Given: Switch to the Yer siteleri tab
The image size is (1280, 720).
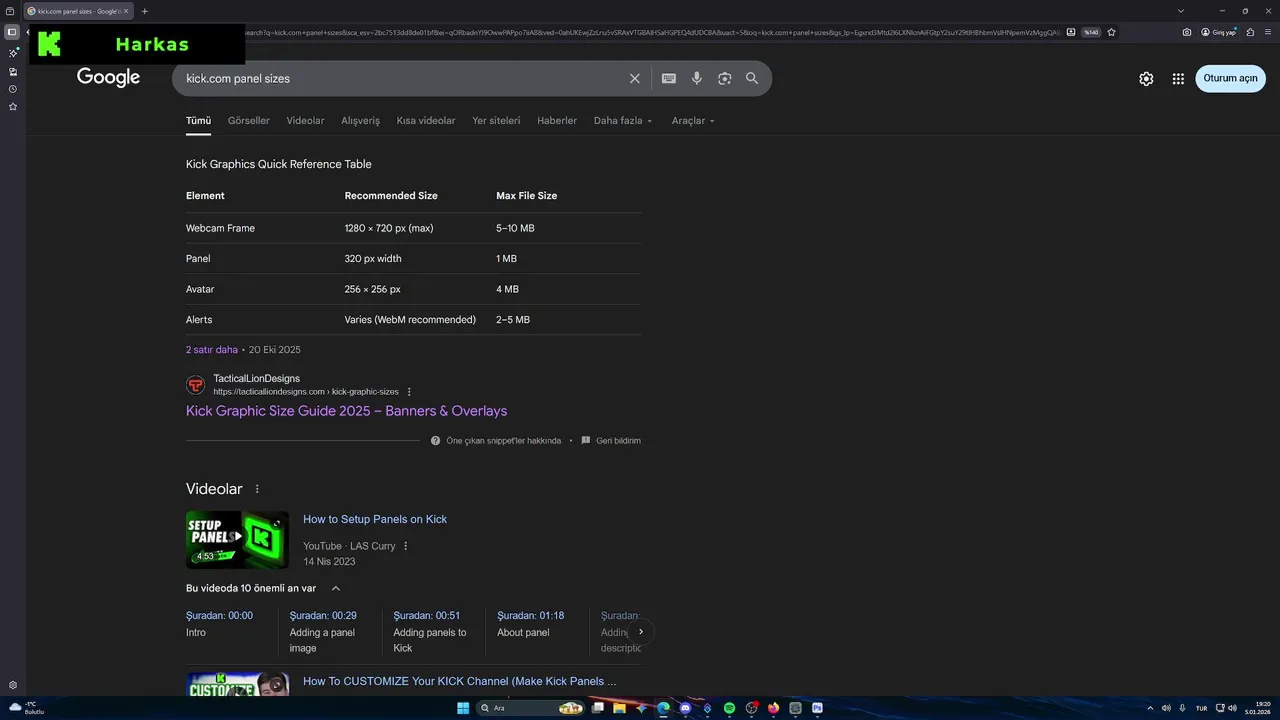Looking at the screenshot, I should 496,120.
